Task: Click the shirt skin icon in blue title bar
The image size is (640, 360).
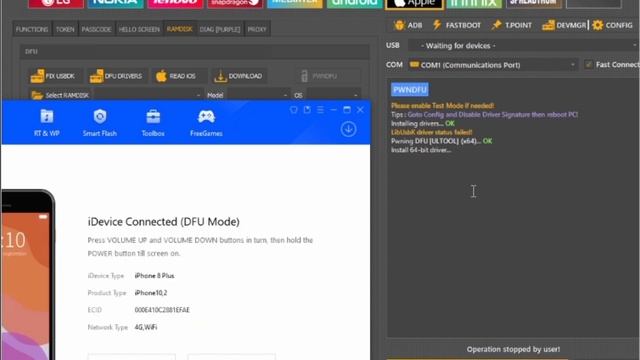Action: click(x=293, y=110)
